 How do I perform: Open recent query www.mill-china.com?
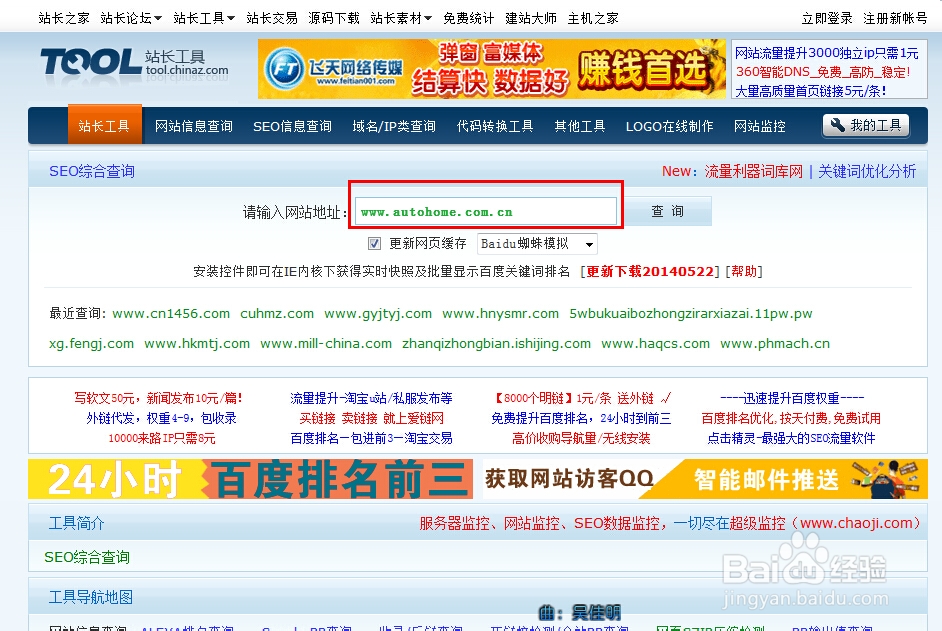tap(326, 344)
